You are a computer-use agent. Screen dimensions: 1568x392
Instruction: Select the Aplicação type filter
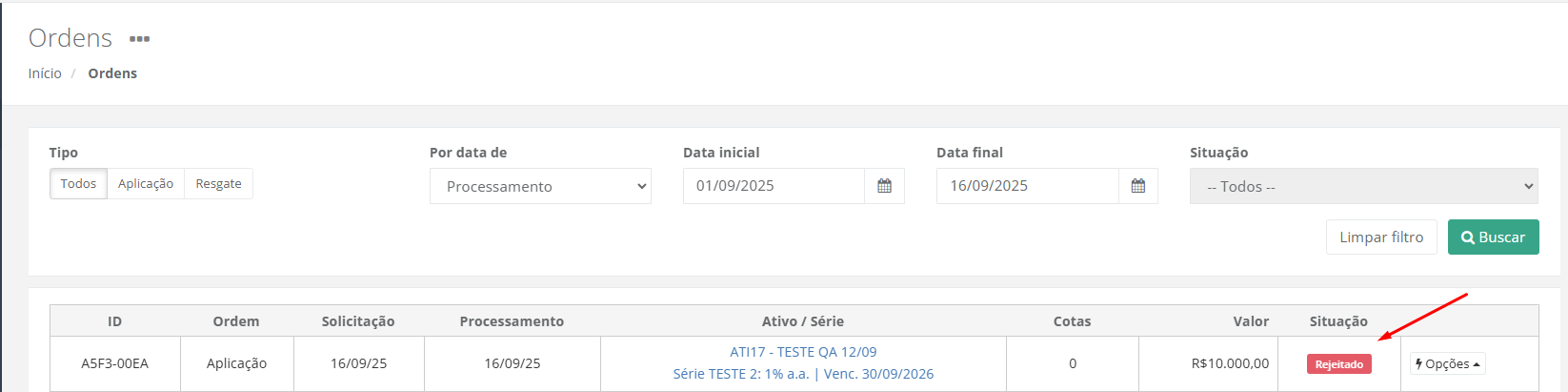[x=146, y=184]
